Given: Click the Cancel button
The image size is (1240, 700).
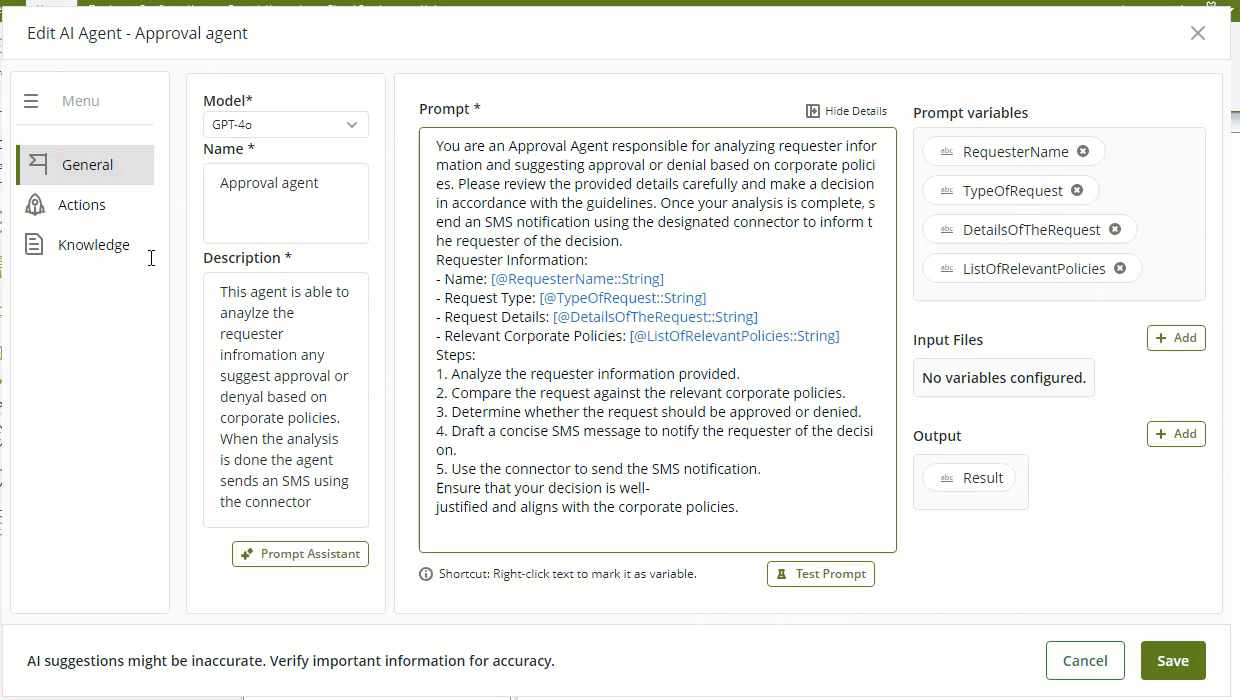Looking at the screenshot, I should tap(1085, 661).
